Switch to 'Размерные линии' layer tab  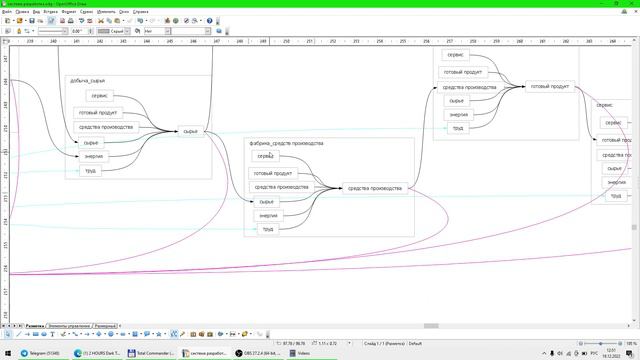106,326
